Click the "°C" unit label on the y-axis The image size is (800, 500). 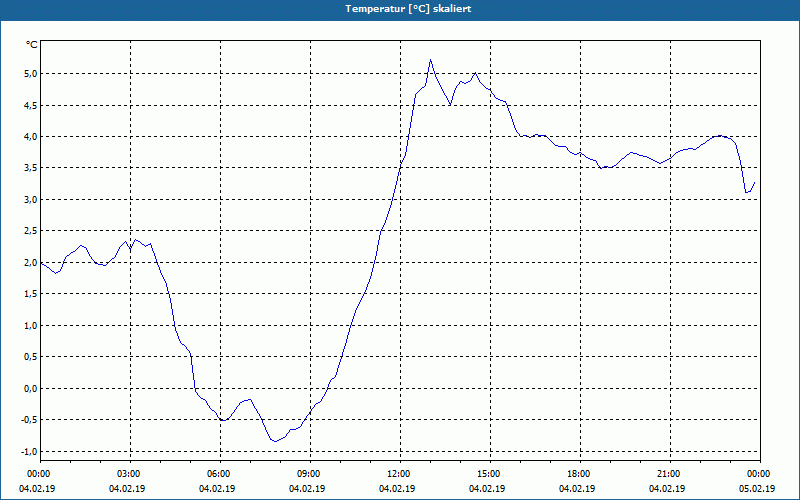32,45
